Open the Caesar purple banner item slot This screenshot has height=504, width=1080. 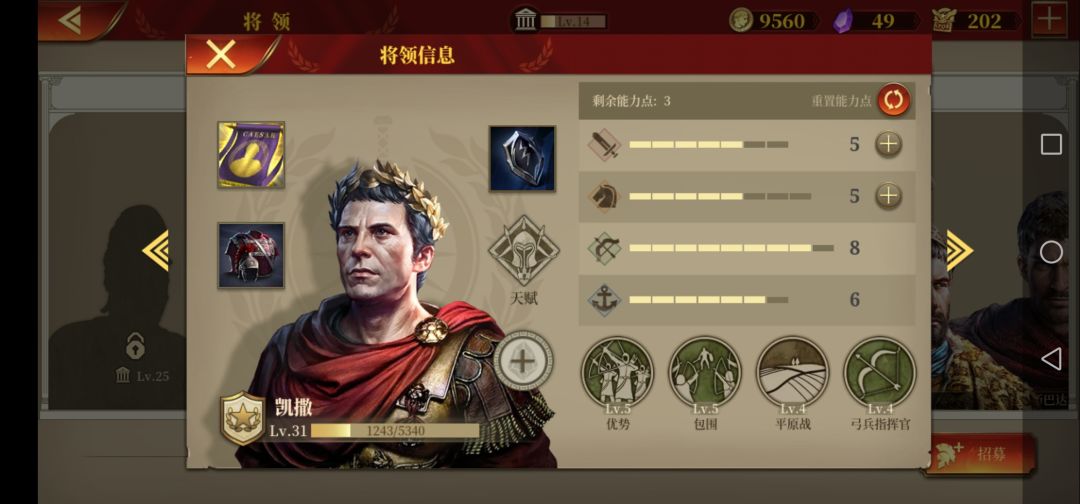(x=251, y=155)
